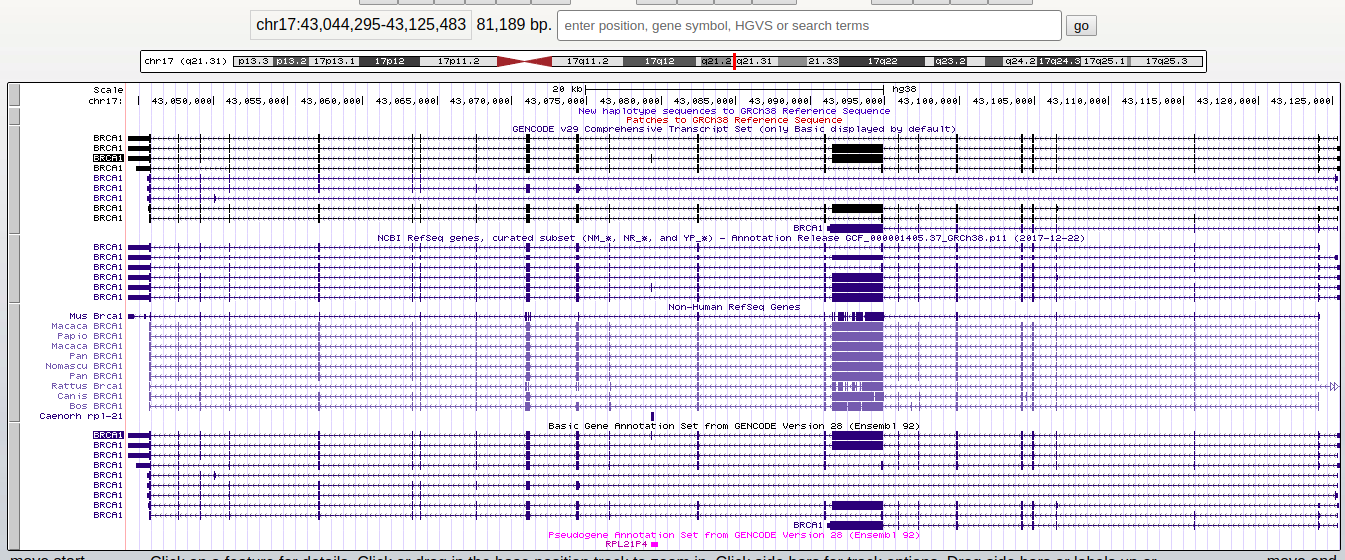Click the pink RPL21P4 pseudogene feature block
This screenshot has width=1345, height=560.
[x=654, y=545]
